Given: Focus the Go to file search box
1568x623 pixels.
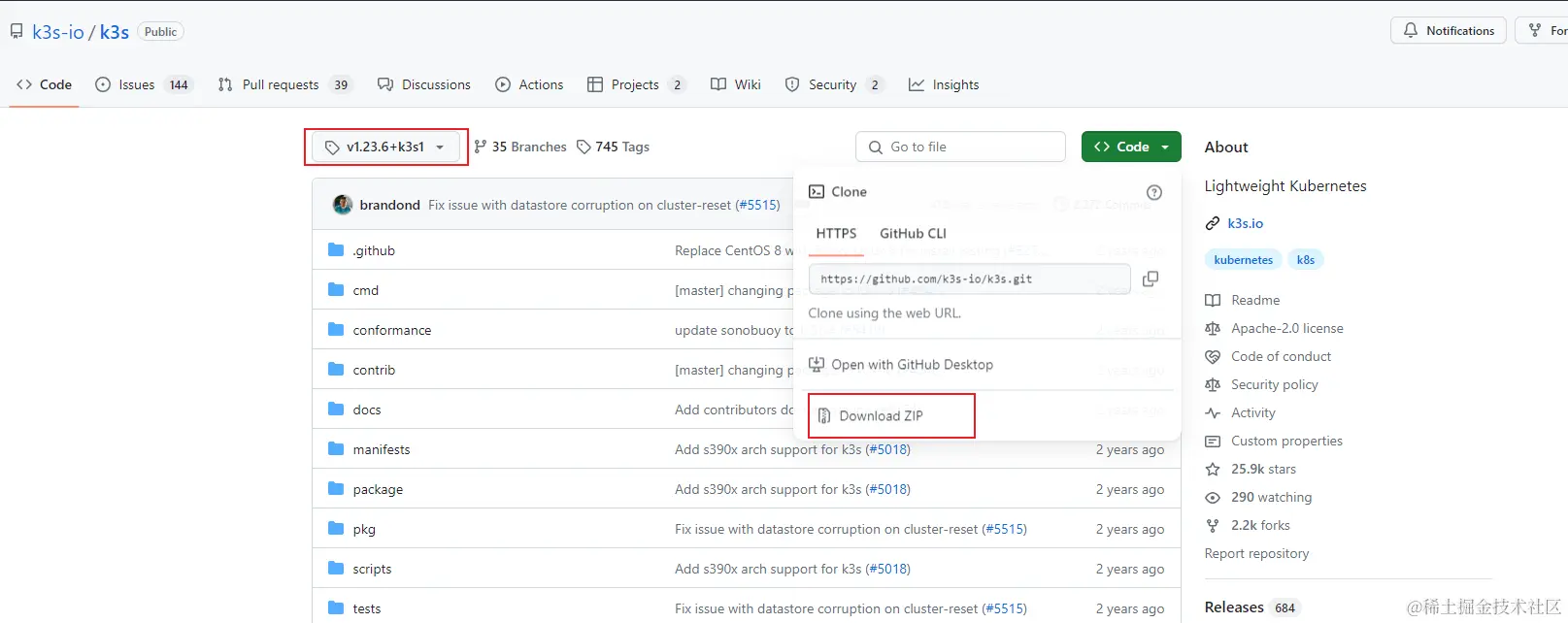Looking at the screenshot, I should click(x=960, y=147).
